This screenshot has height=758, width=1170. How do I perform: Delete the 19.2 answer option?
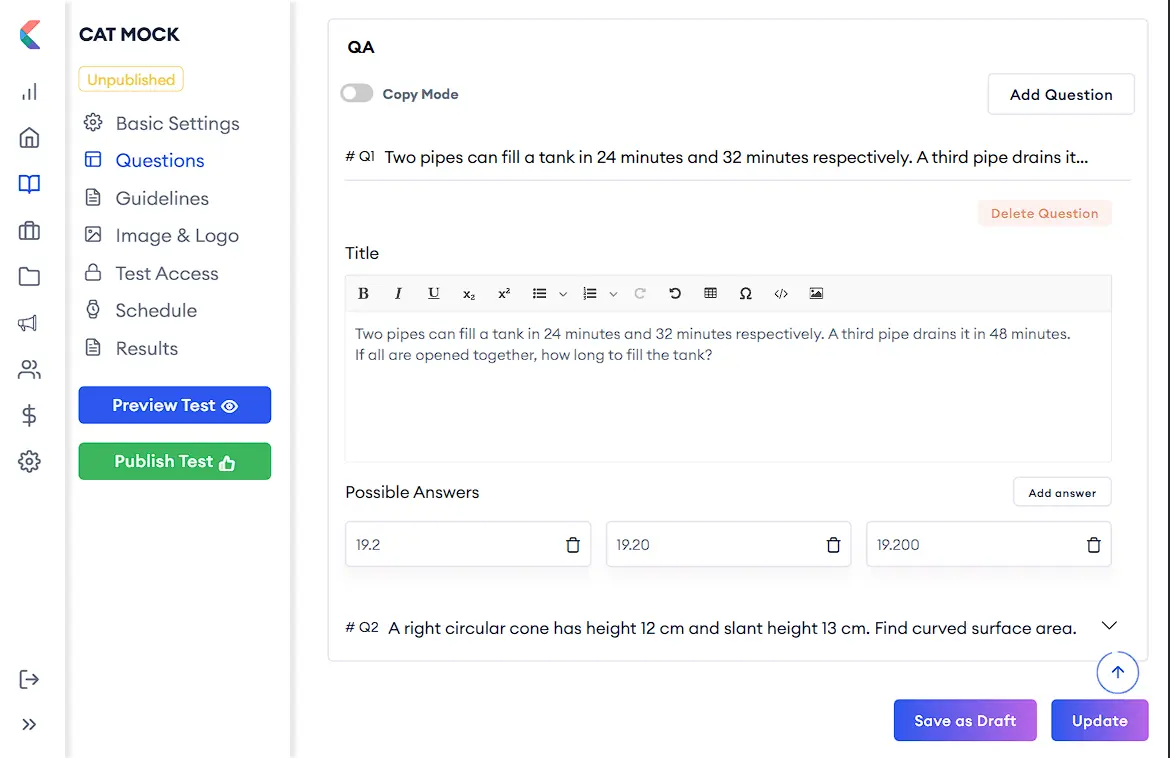pyautogui.click(x=573, y=545)
